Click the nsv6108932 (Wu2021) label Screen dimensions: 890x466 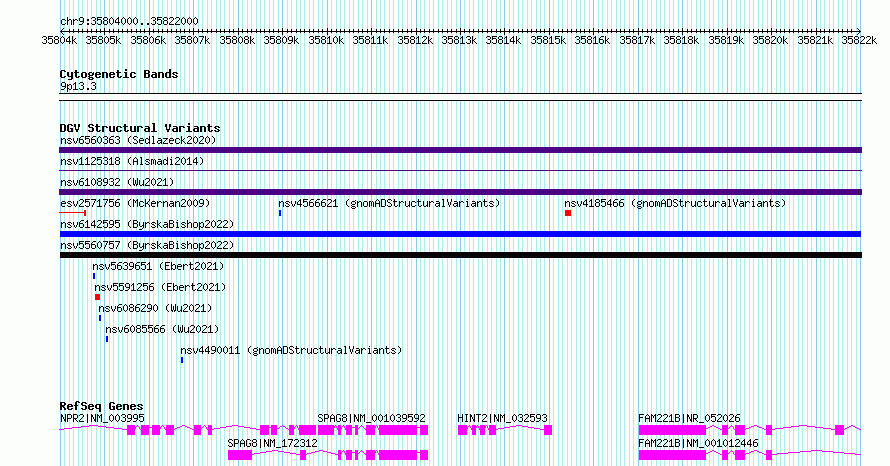pyautogui.click(x=117, y=182)
